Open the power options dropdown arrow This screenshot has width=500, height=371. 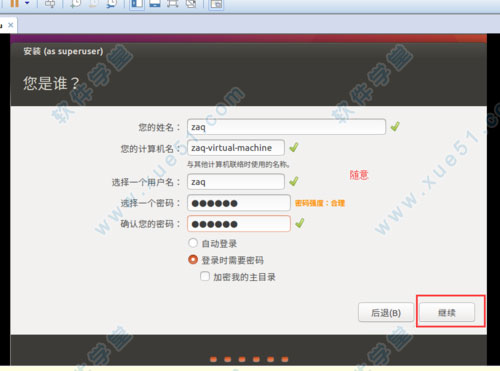pos(27,3)
